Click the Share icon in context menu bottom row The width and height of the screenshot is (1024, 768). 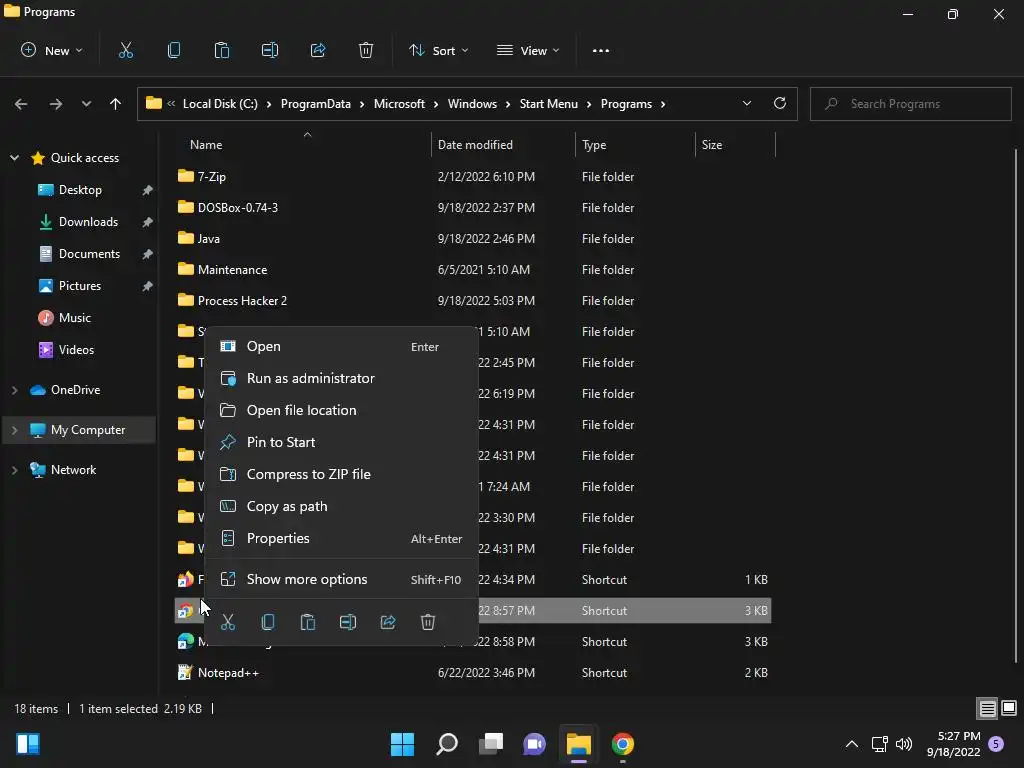tap(388, 622)
